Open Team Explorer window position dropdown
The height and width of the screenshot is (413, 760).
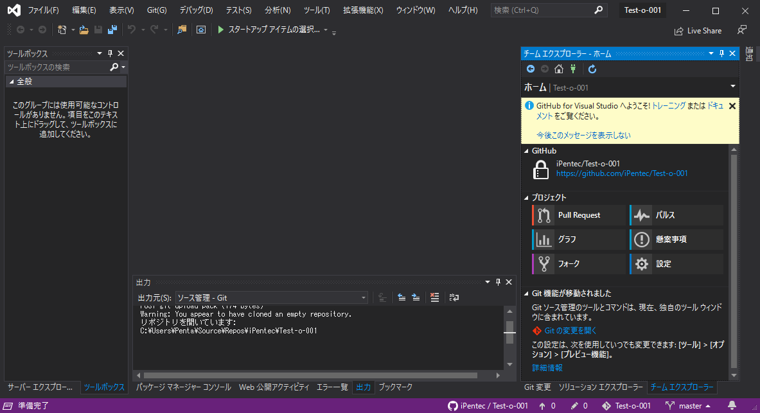tap(711, 53)
